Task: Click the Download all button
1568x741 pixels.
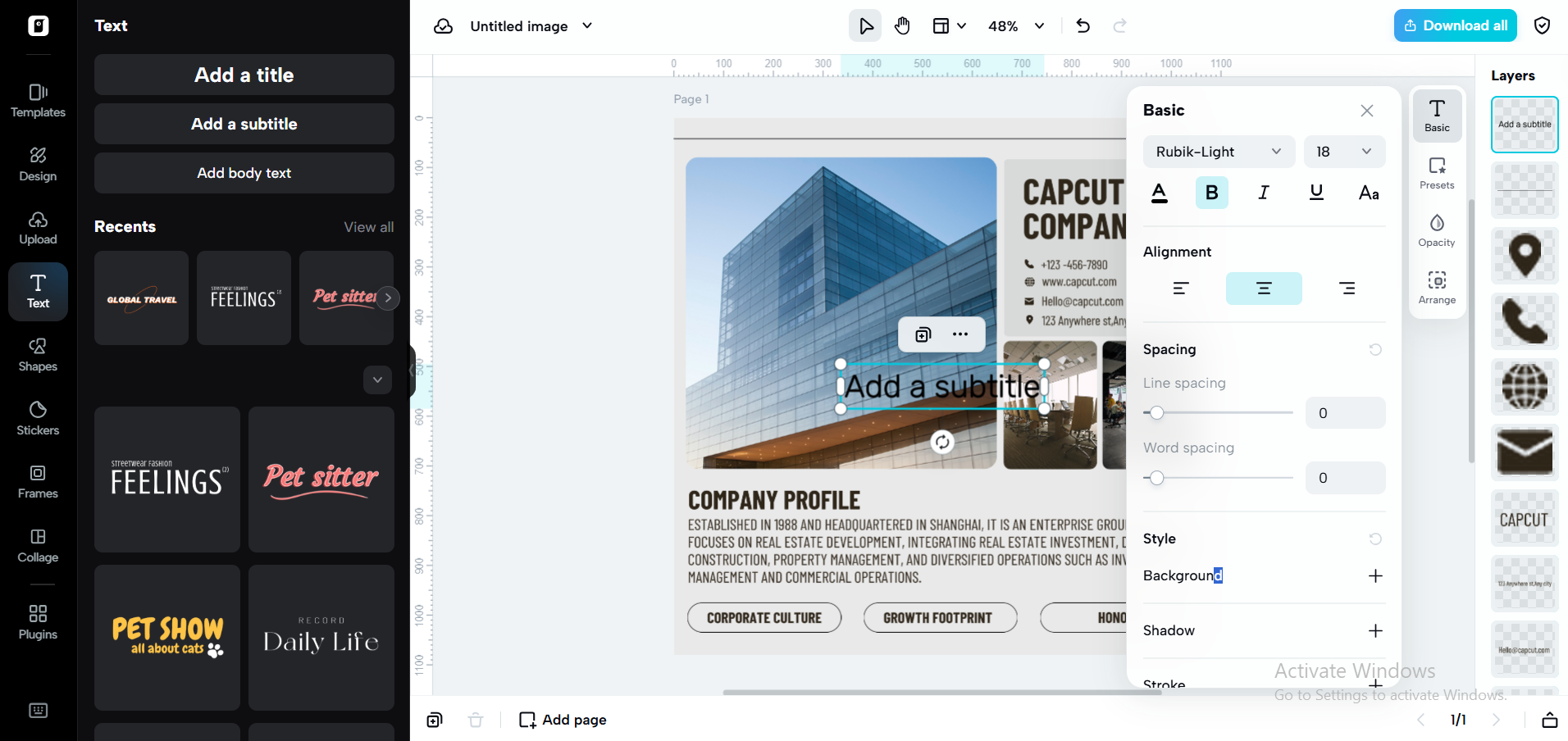Action: click(x=1455, y=25)
